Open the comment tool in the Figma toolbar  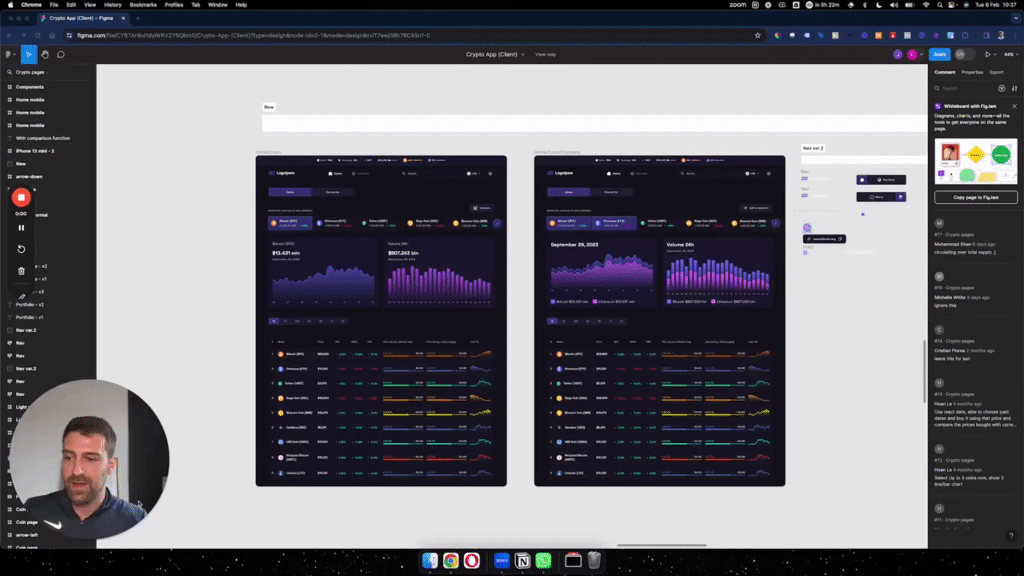pos(59,55)
